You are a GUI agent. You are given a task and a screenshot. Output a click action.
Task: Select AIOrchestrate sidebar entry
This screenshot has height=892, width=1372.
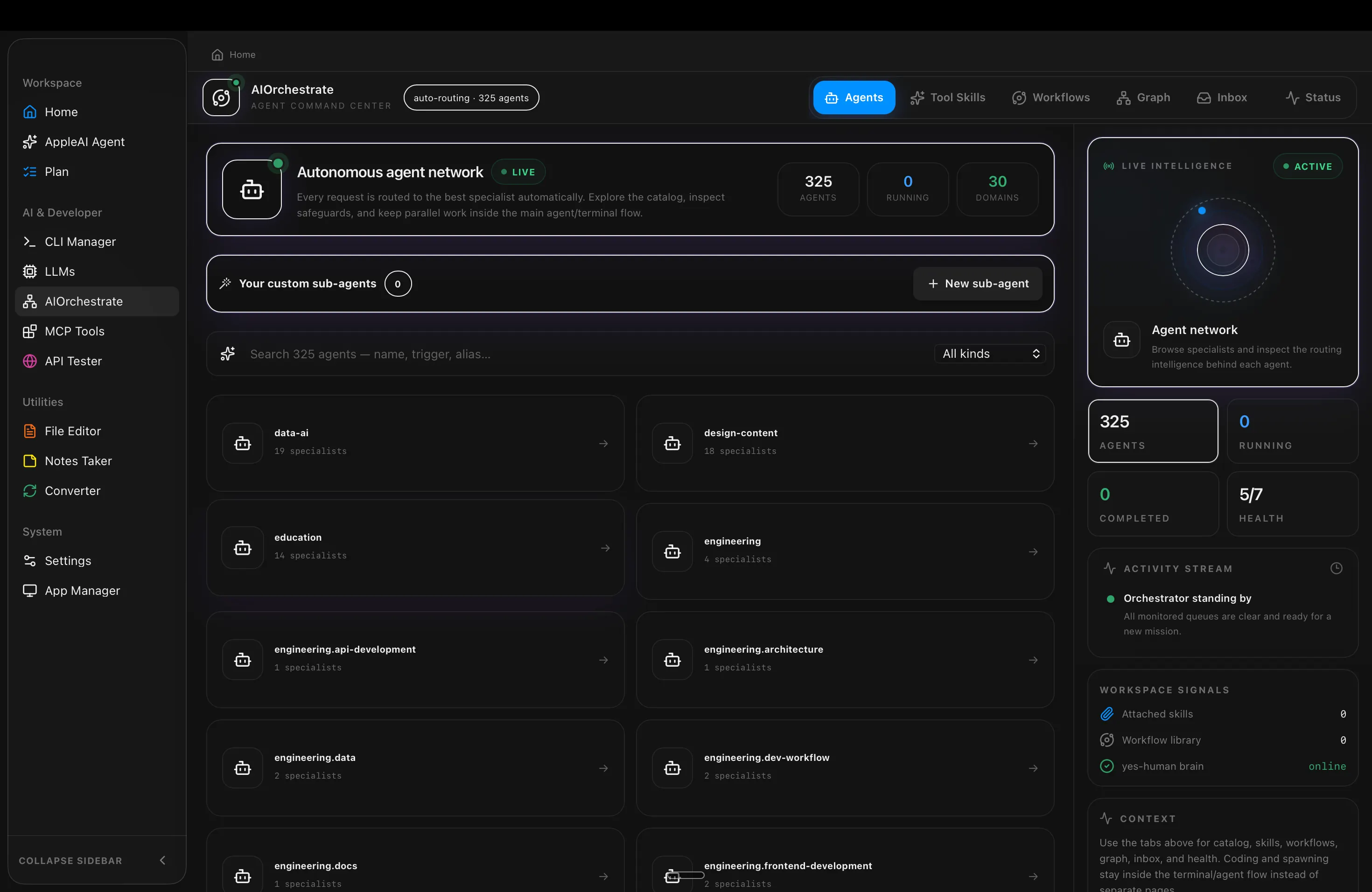(x=96, y=301)
